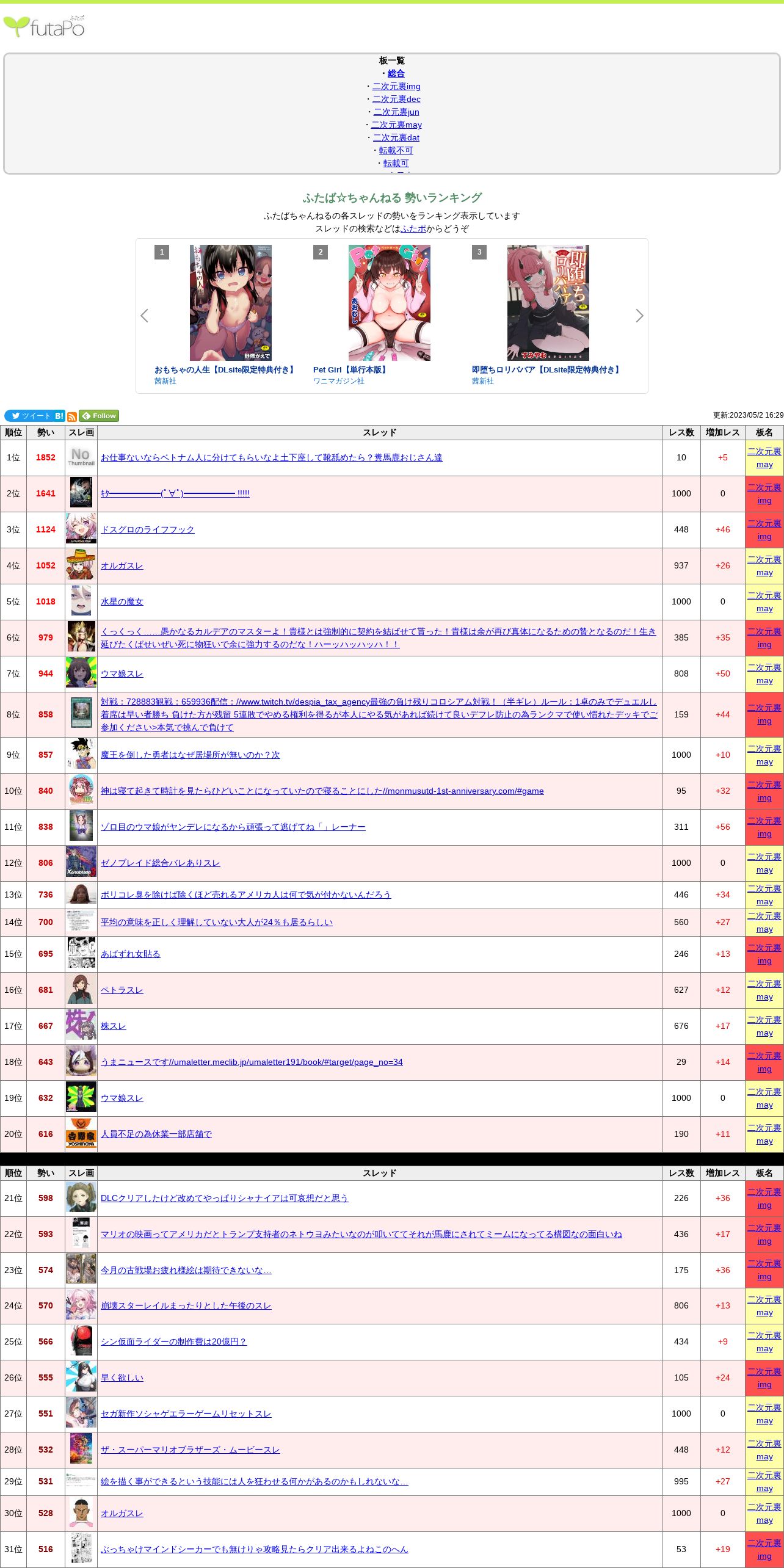Open the rank 7 ウマ娘スレ thread

(x=122, y=673)
